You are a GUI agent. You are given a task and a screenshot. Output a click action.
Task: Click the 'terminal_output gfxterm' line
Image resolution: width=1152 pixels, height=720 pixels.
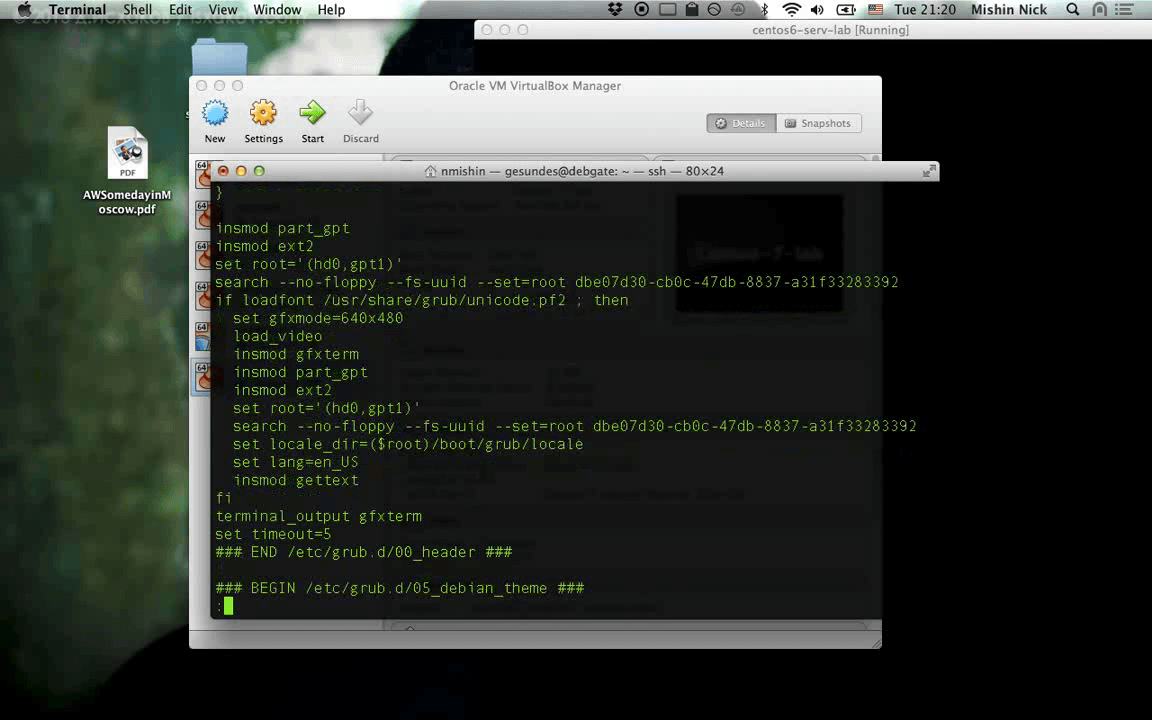click(x=319, y=516)
